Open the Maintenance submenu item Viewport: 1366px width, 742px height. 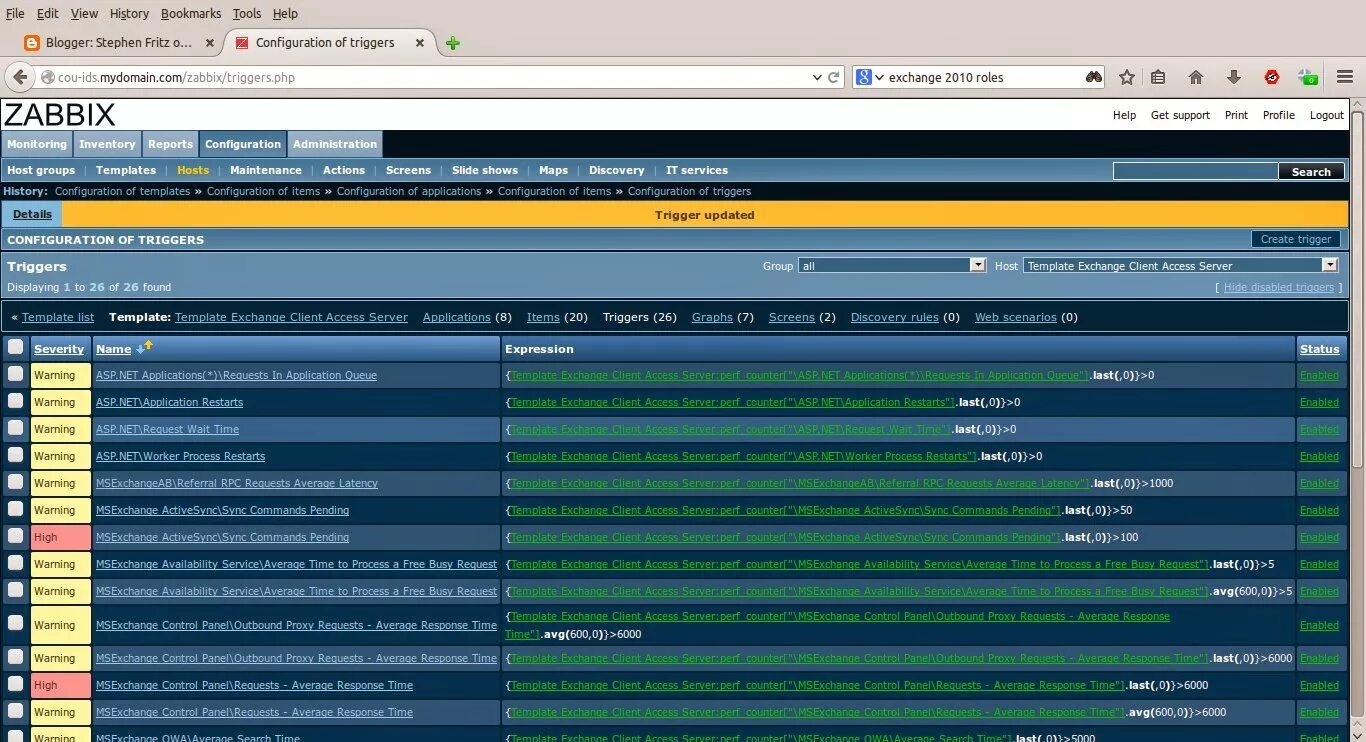[266, 170]
